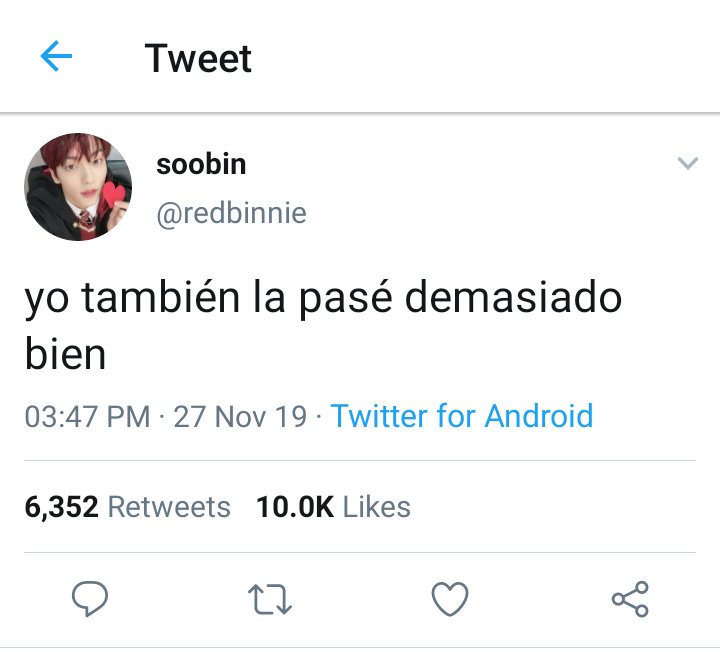The height and width of the screenshot is (652, 720).
Task: Toggle the retweet arrows icon
Action: pos(270,599)
